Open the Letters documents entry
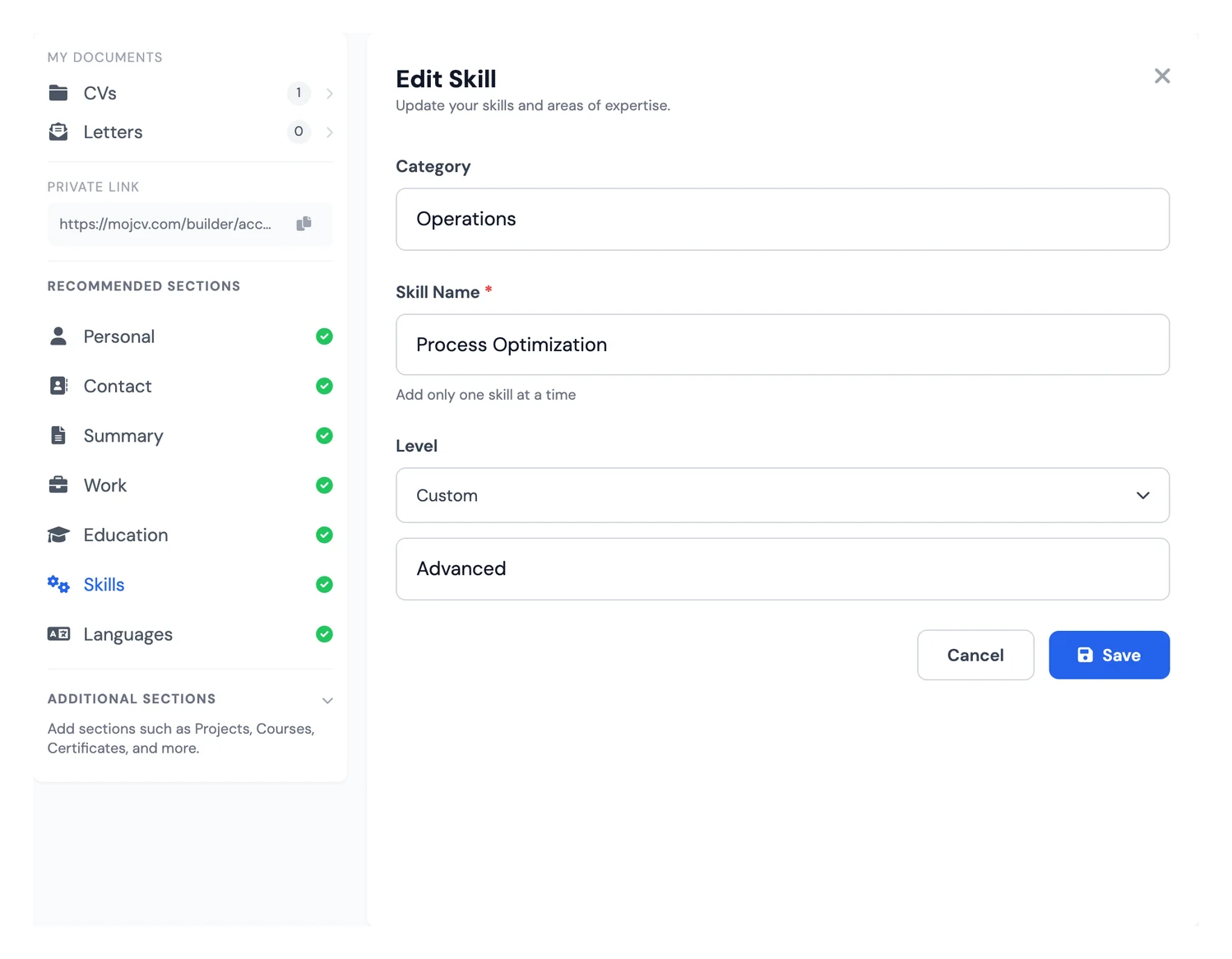The height and width of the screenshot is (959, 1232). pyautogui.click(x=190, y=132)
